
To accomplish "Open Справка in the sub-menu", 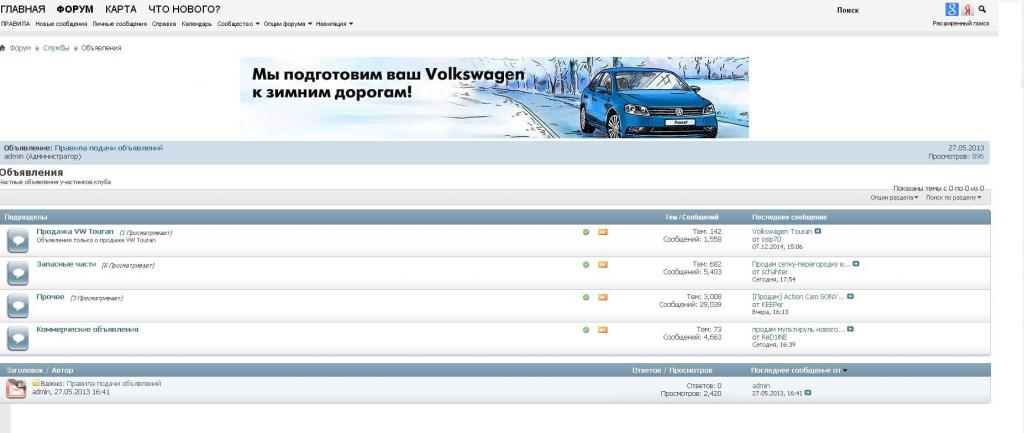I will pos(164,24).
